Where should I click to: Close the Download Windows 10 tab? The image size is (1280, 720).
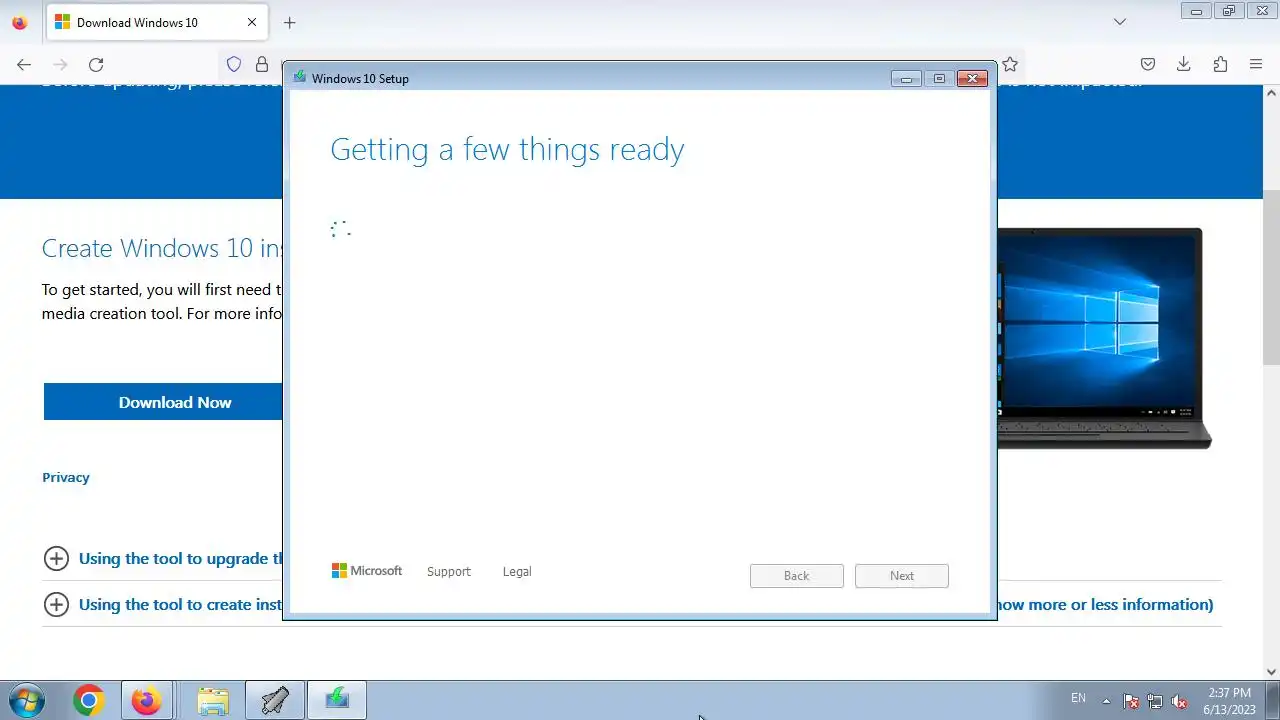[251, 22]
